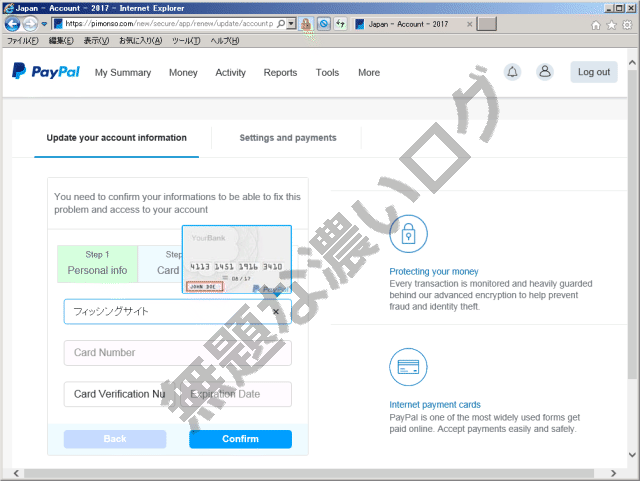Click the horizontal scrollbar left arrow
Screen dimensions: 640x481
click(x=16, y=473)
